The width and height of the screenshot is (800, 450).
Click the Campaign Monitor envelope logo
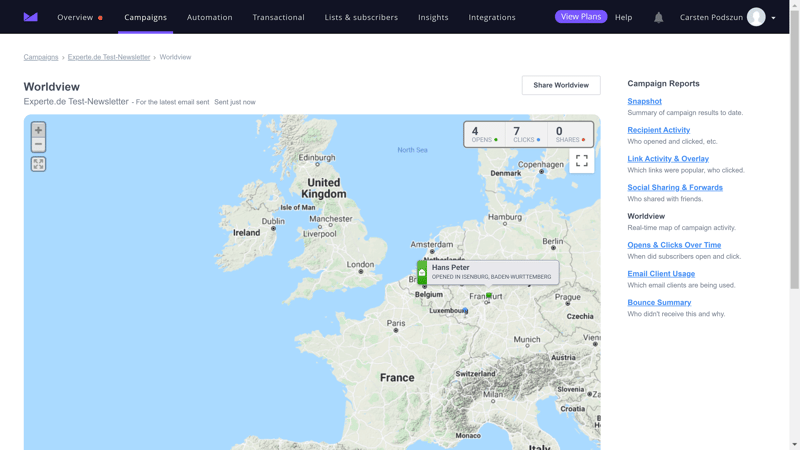[x=30, y=17]
